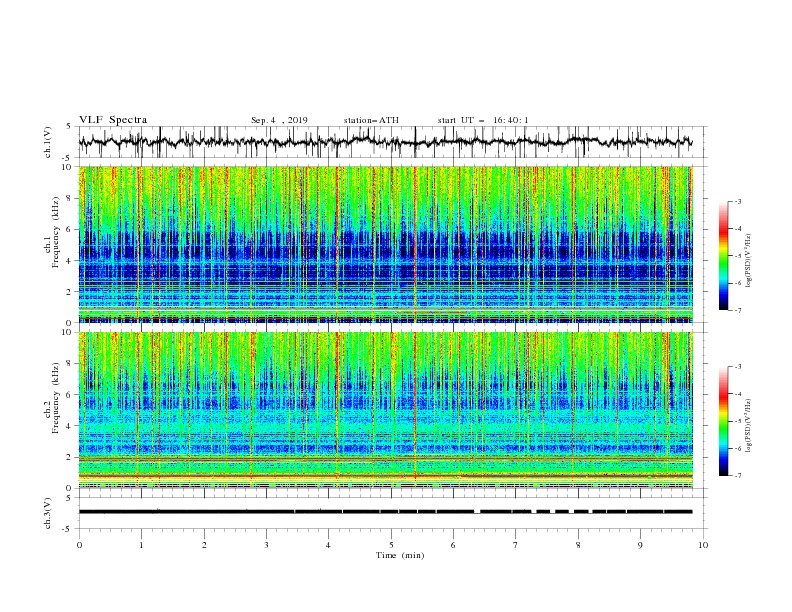Screen dimensions: 792x612
Task: Click the "2" frequency tick of ch.2 spectrogram
Action: point(70,457)
